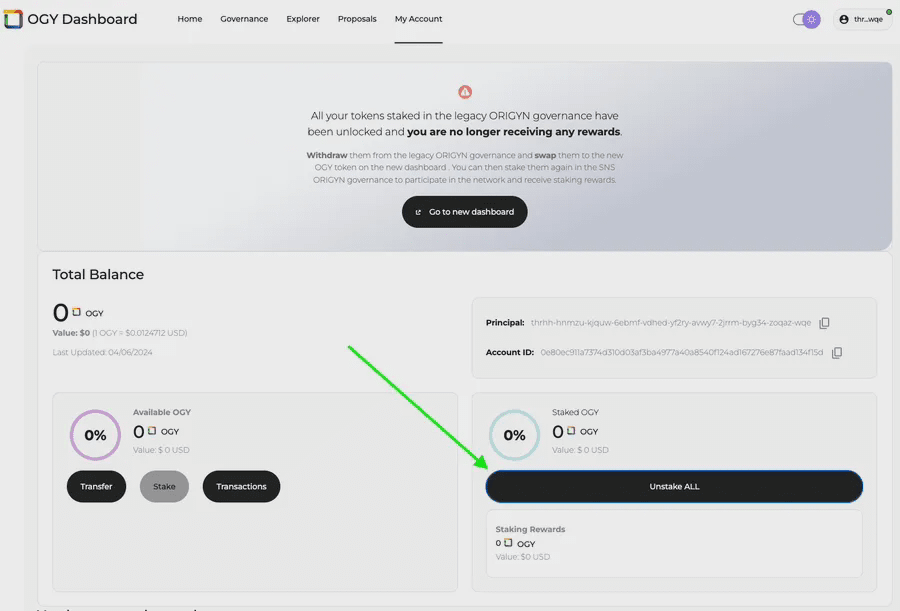The width and height of the screenshot is (900, 611).
Task: Click the Unstake ALL button
Action: coord(674,486)
